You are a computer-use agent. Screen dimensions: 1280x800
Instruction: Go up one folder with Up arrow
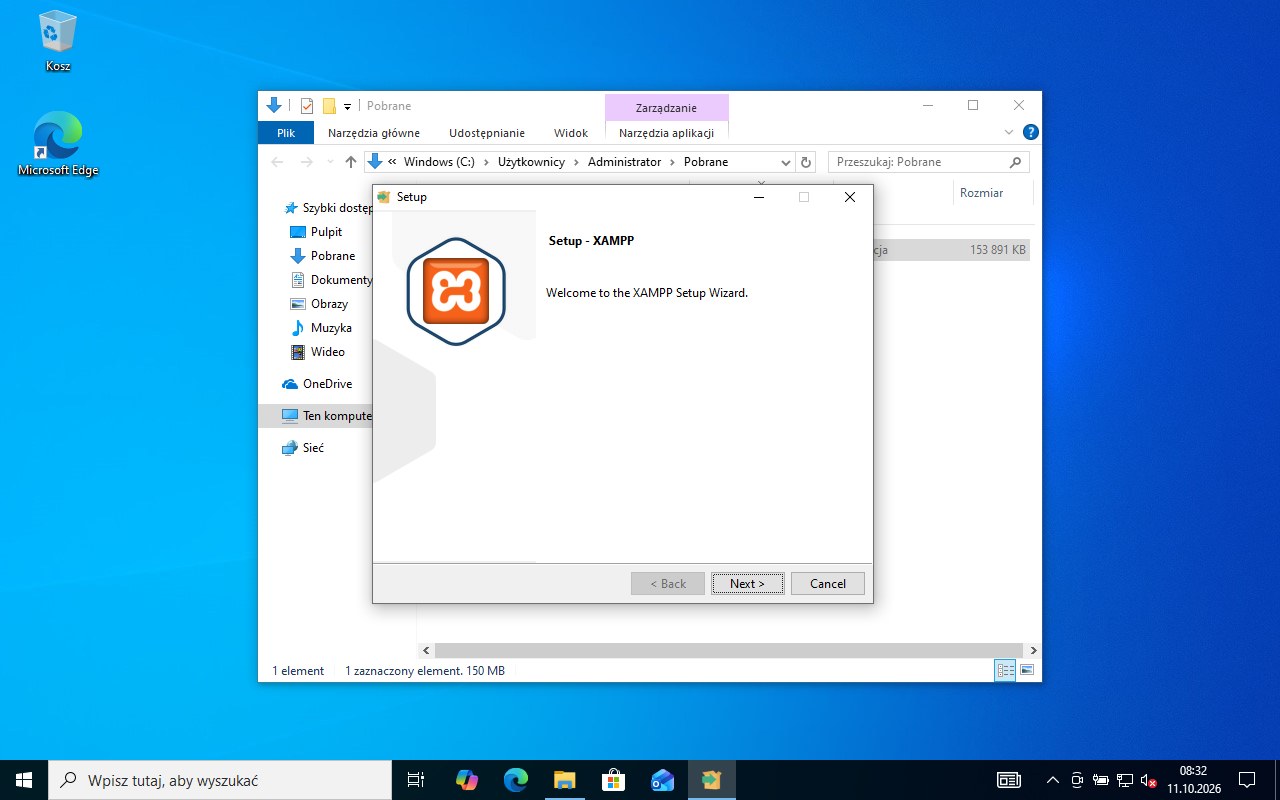point(350,162)
